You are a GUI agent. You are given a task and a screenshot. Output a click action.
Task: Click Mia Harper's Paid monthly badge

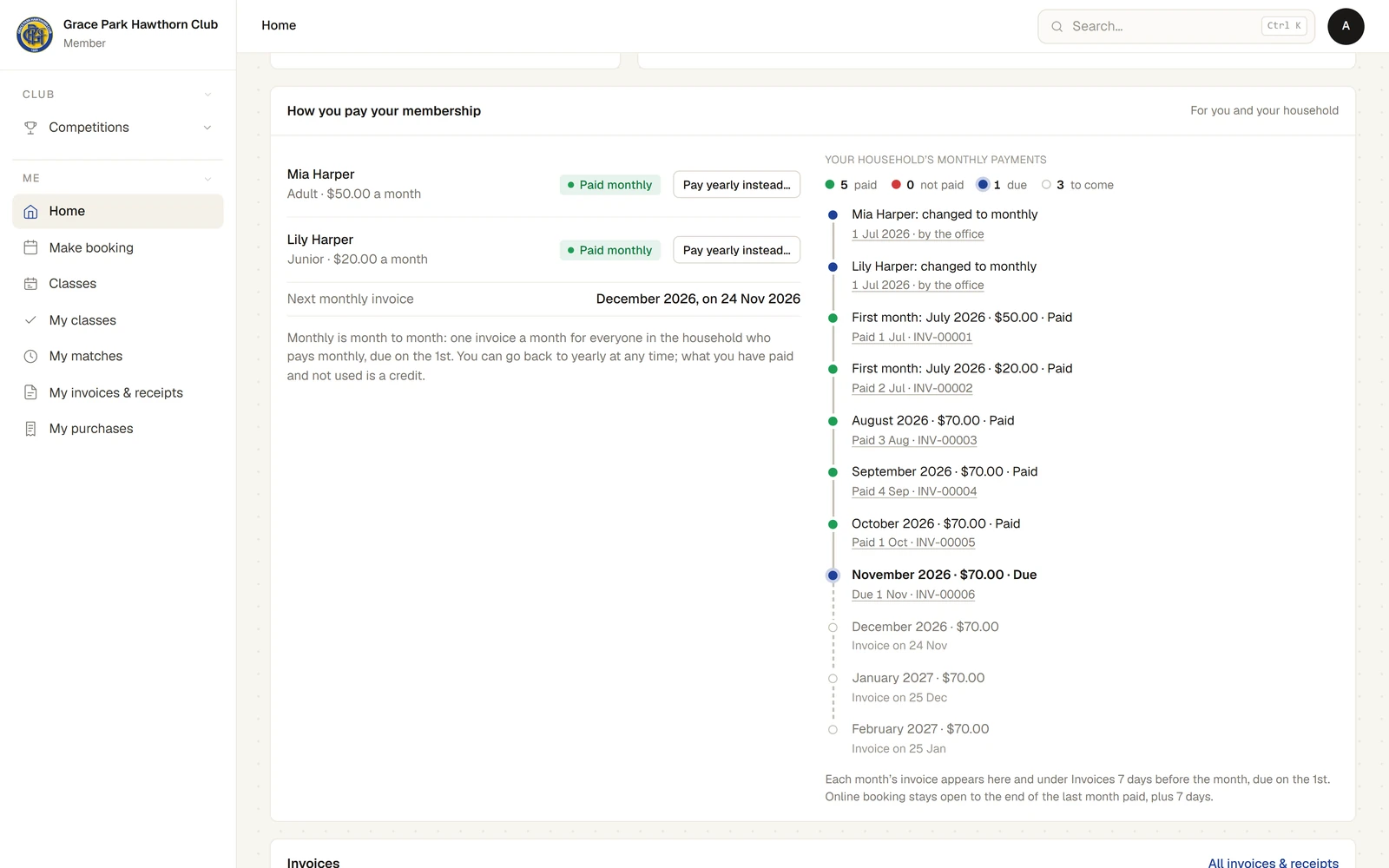(x=610, y=185)
